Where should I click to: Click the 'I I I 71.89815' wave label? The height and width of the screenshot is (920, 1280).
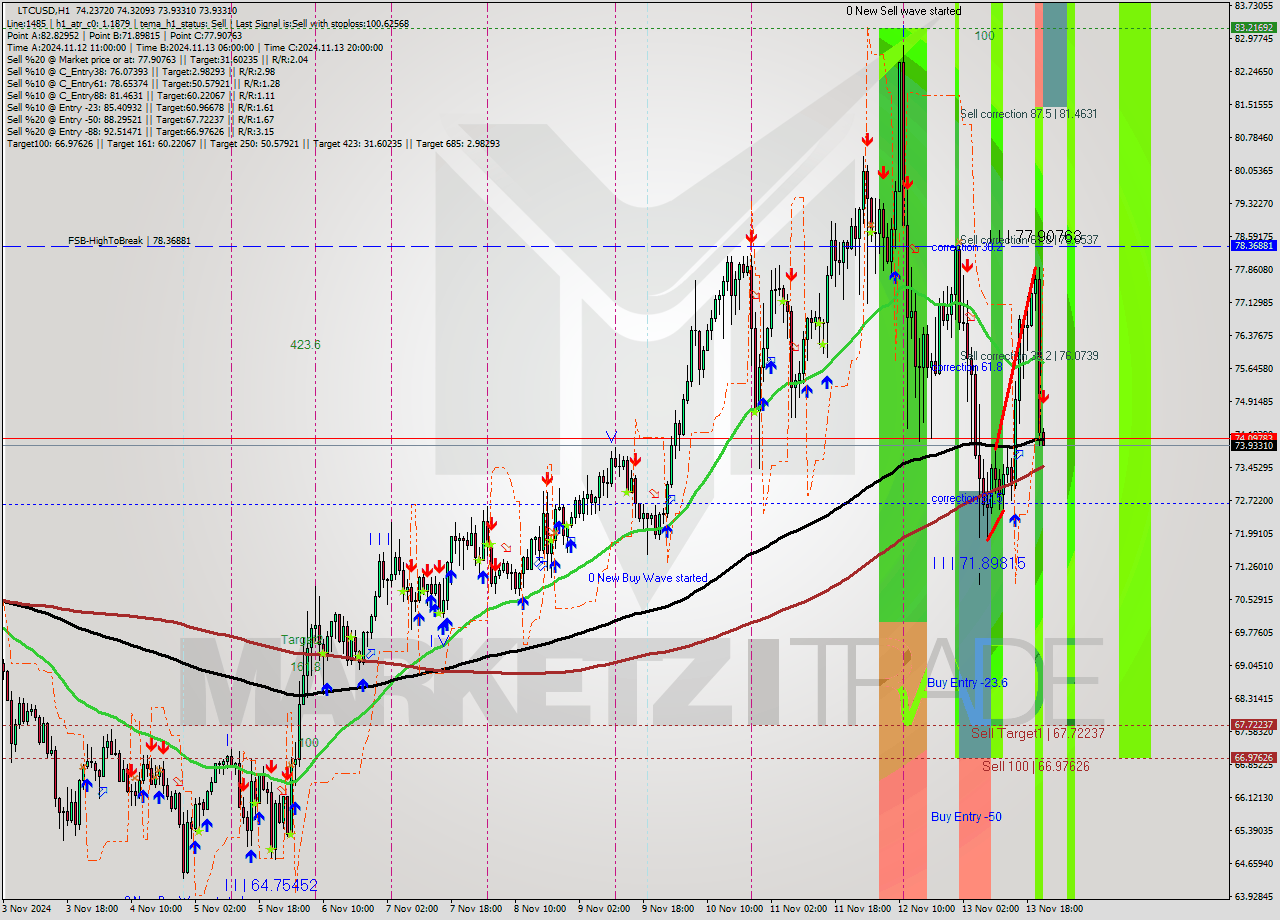[978, 564]
